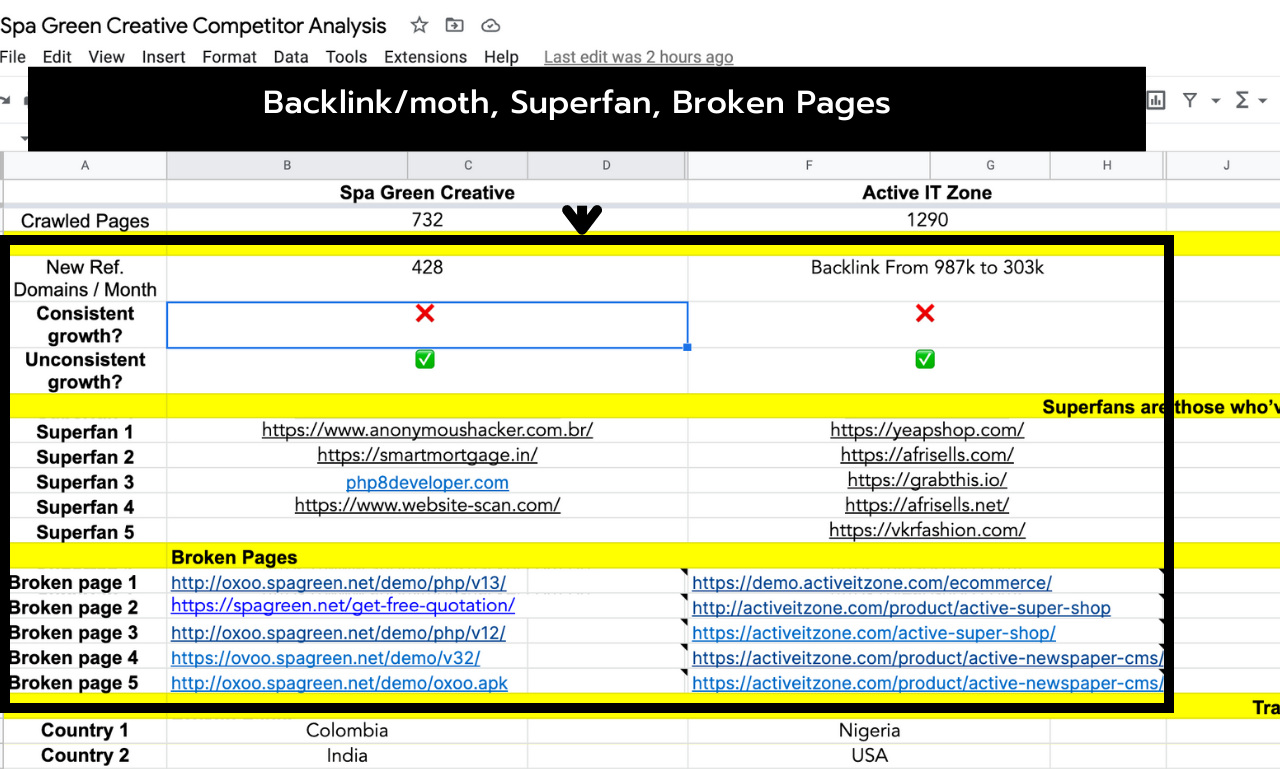Star the Spa Green Creative spreadsheet
The height and width of the screenshot is (769, 1280).
point(418,25)
